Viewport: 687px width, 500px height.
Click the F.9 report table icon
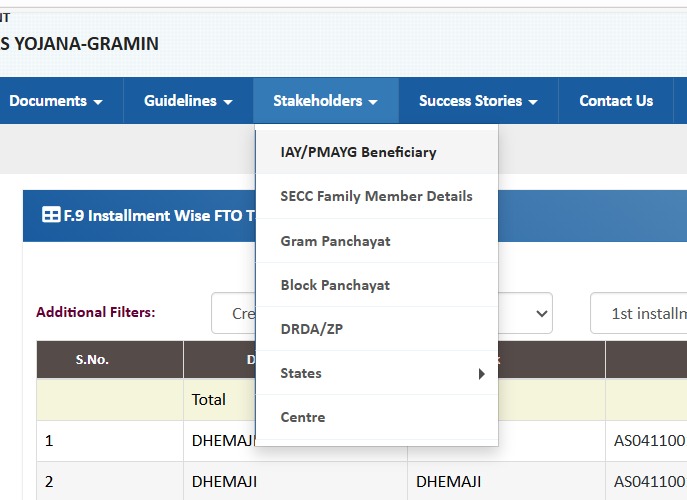click(51, 215)
